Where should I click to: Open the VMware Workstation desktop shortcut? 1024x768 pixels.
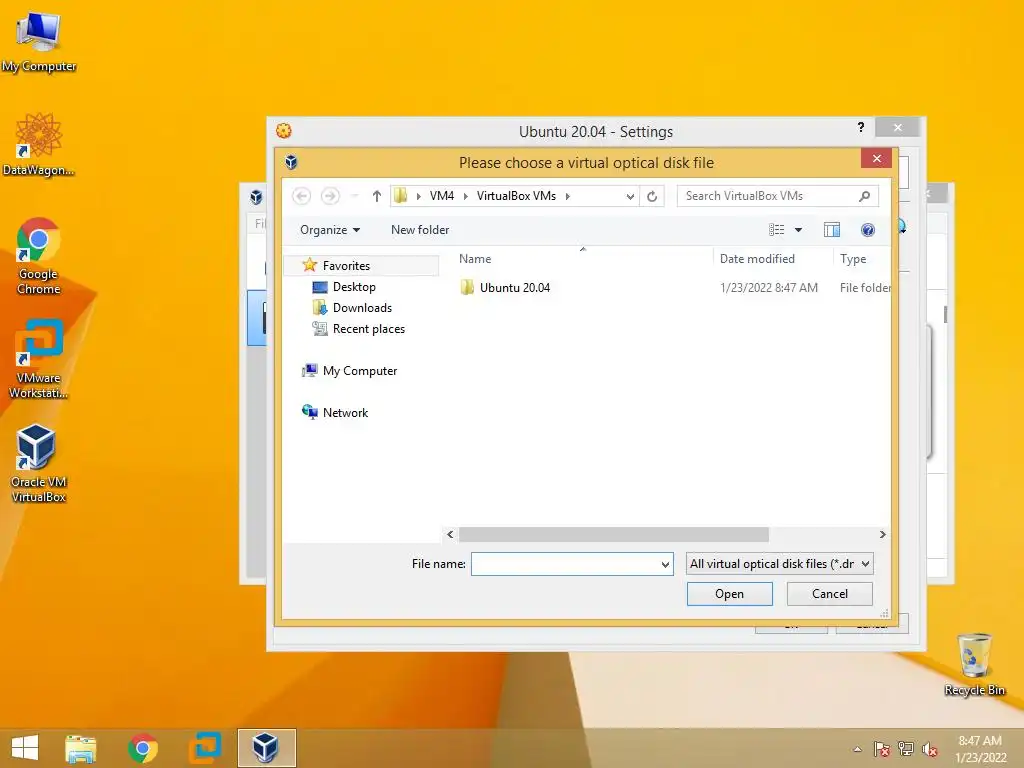(39, 359)
